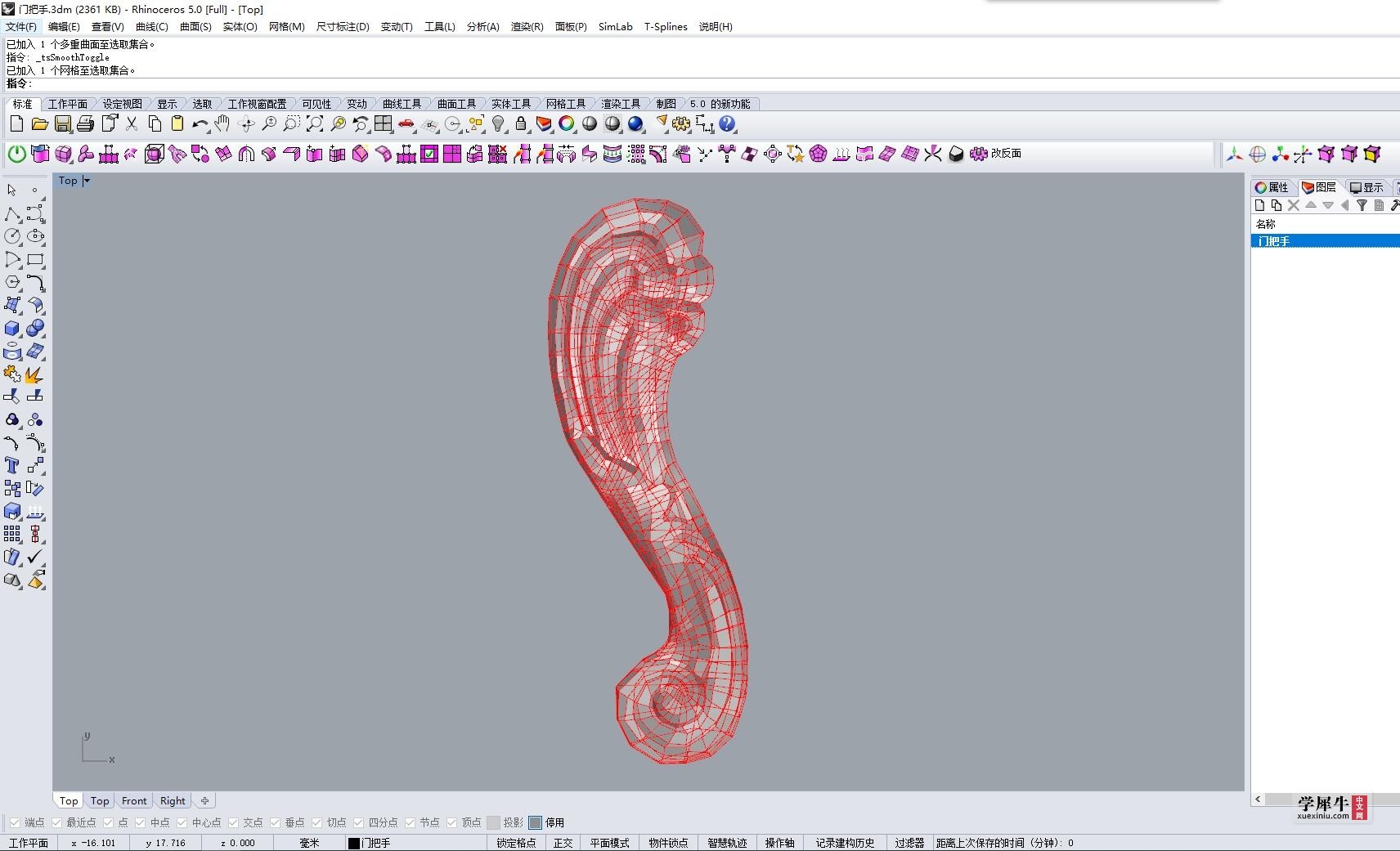
Task: Click the padlock lock icon
Action: pos(521,124)
